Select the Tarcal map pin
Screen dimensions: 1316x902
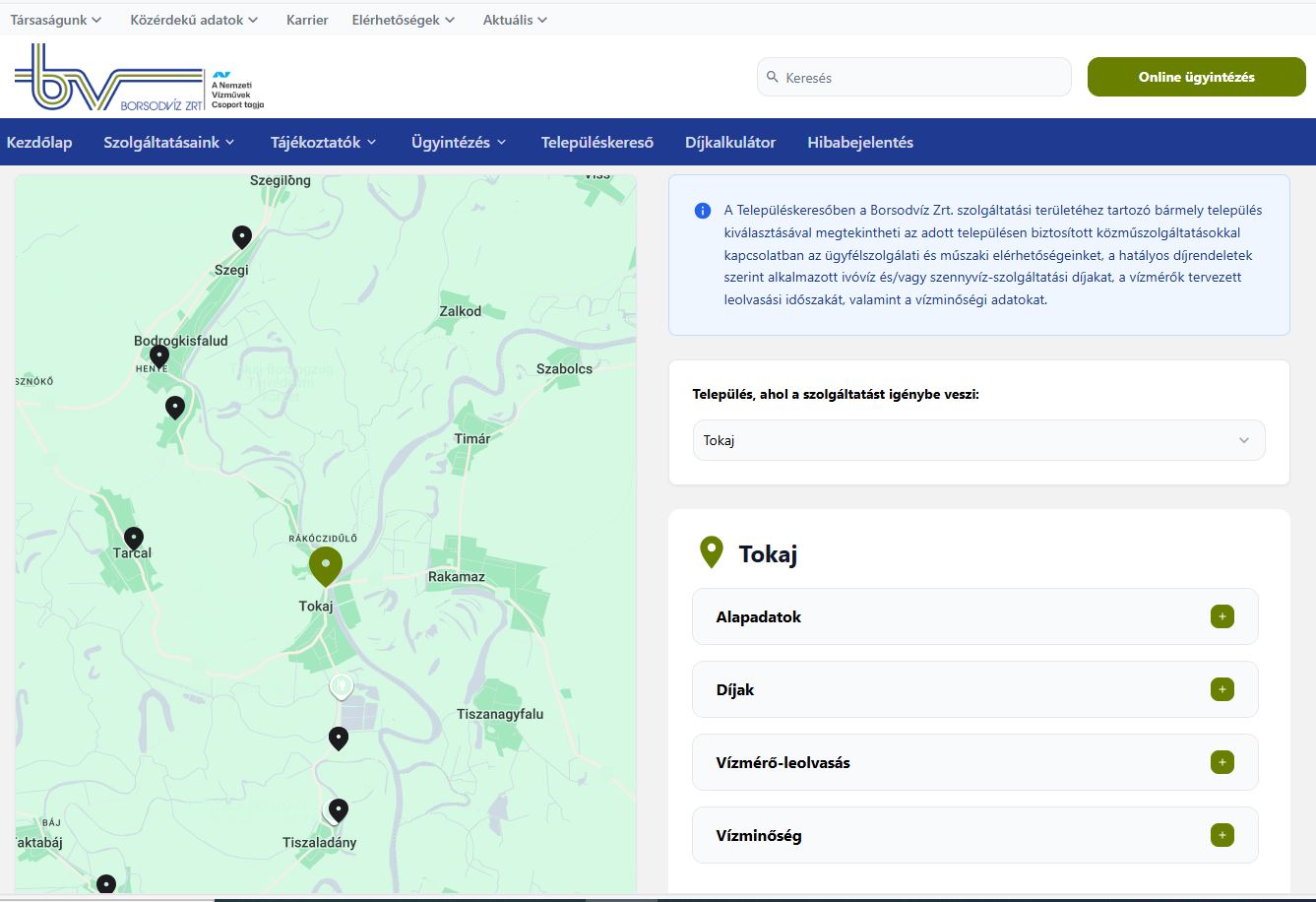coord(134,538)
